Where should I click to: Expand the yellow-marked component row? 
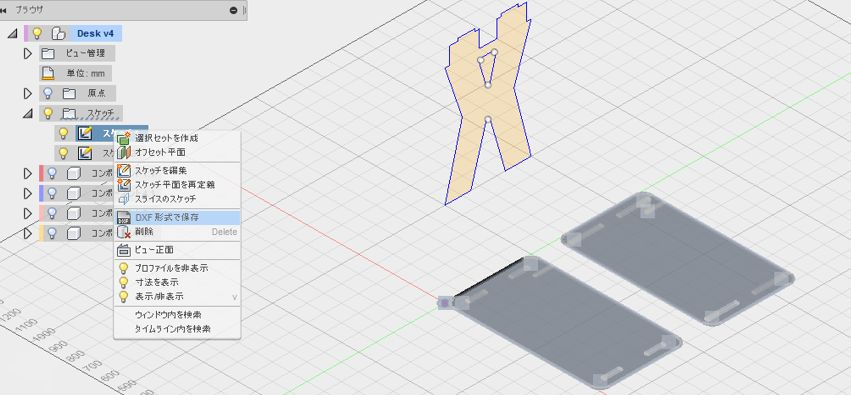[x=28, y=234]
